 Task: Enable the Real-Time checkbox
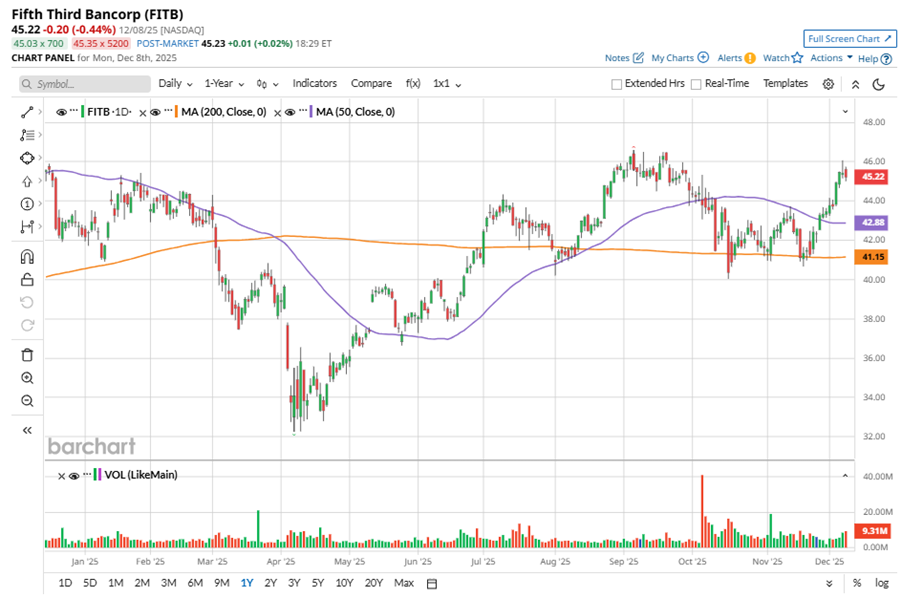pyautogui.click(x=696, y=85)
